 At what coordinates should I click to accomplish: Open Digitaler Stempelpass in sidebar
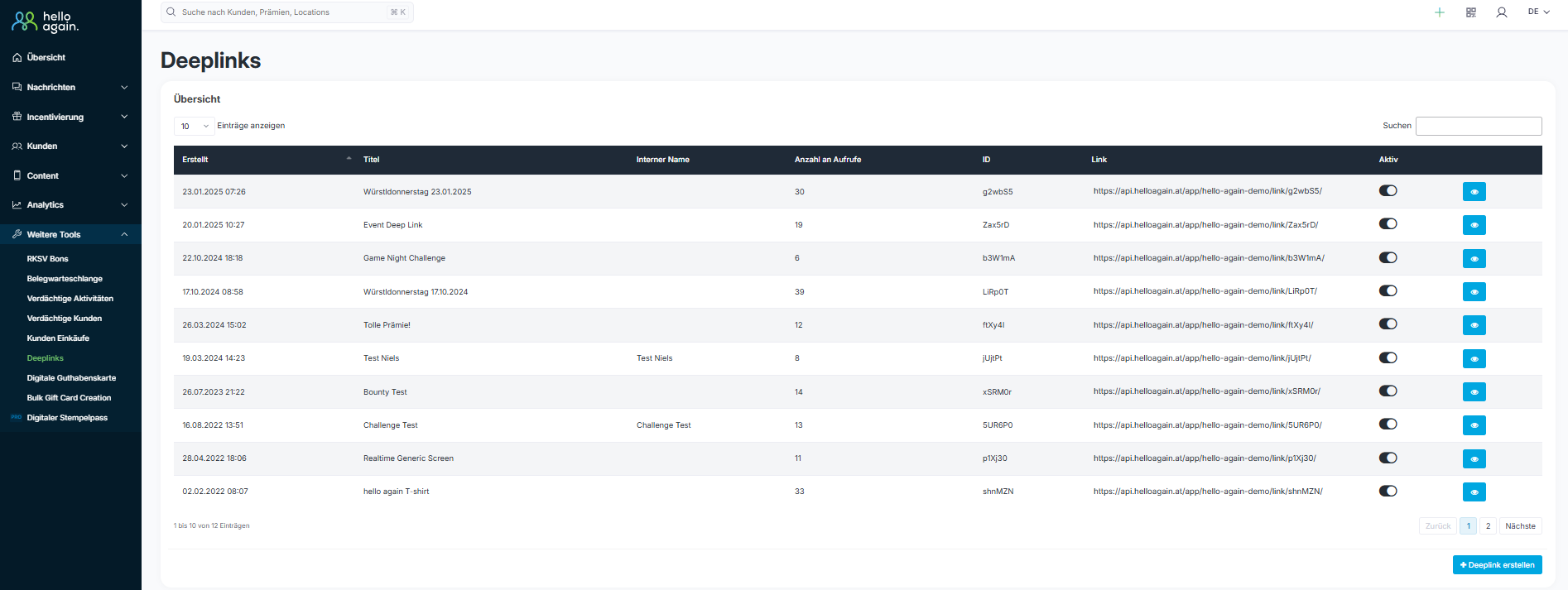(x=67, y=418)
